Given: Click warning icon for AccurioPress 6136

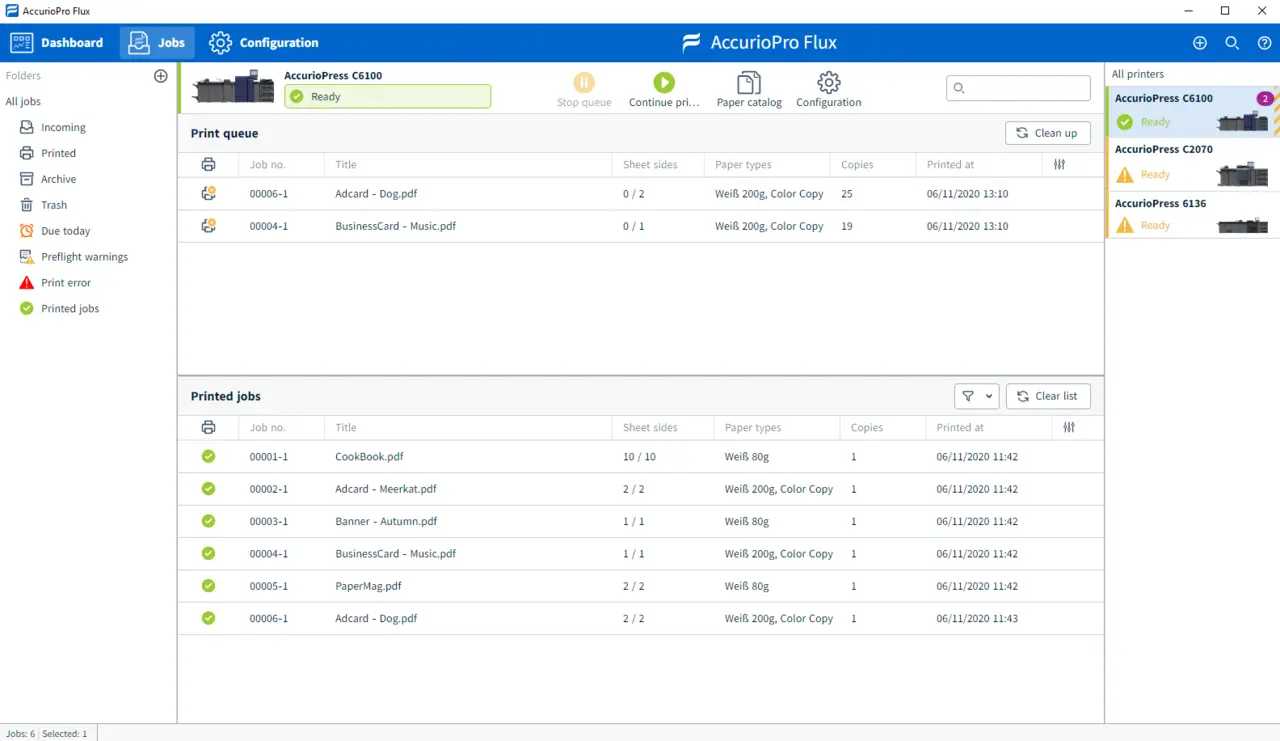Looking at the screenshot, I should pos(1125,226).
